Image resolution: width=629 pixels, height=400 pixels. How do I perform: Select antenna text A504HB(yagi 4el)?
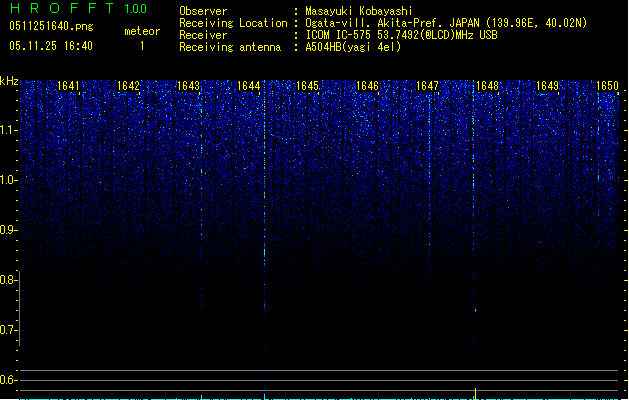pyautogui.click(x=353, y=47)
